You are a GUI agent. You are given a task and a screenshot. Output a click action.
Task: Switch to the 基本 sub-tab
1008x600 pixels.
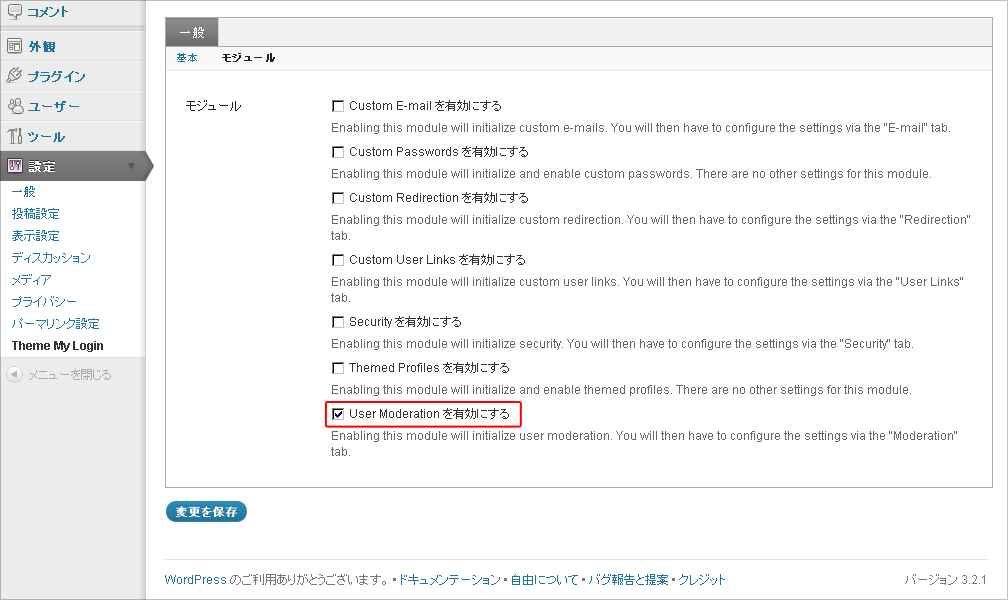(186, 58)
